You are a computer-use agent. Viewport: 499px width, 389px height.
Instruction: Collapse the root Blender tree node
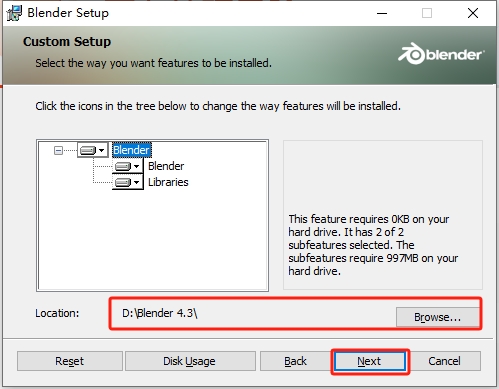pos(58,150)
